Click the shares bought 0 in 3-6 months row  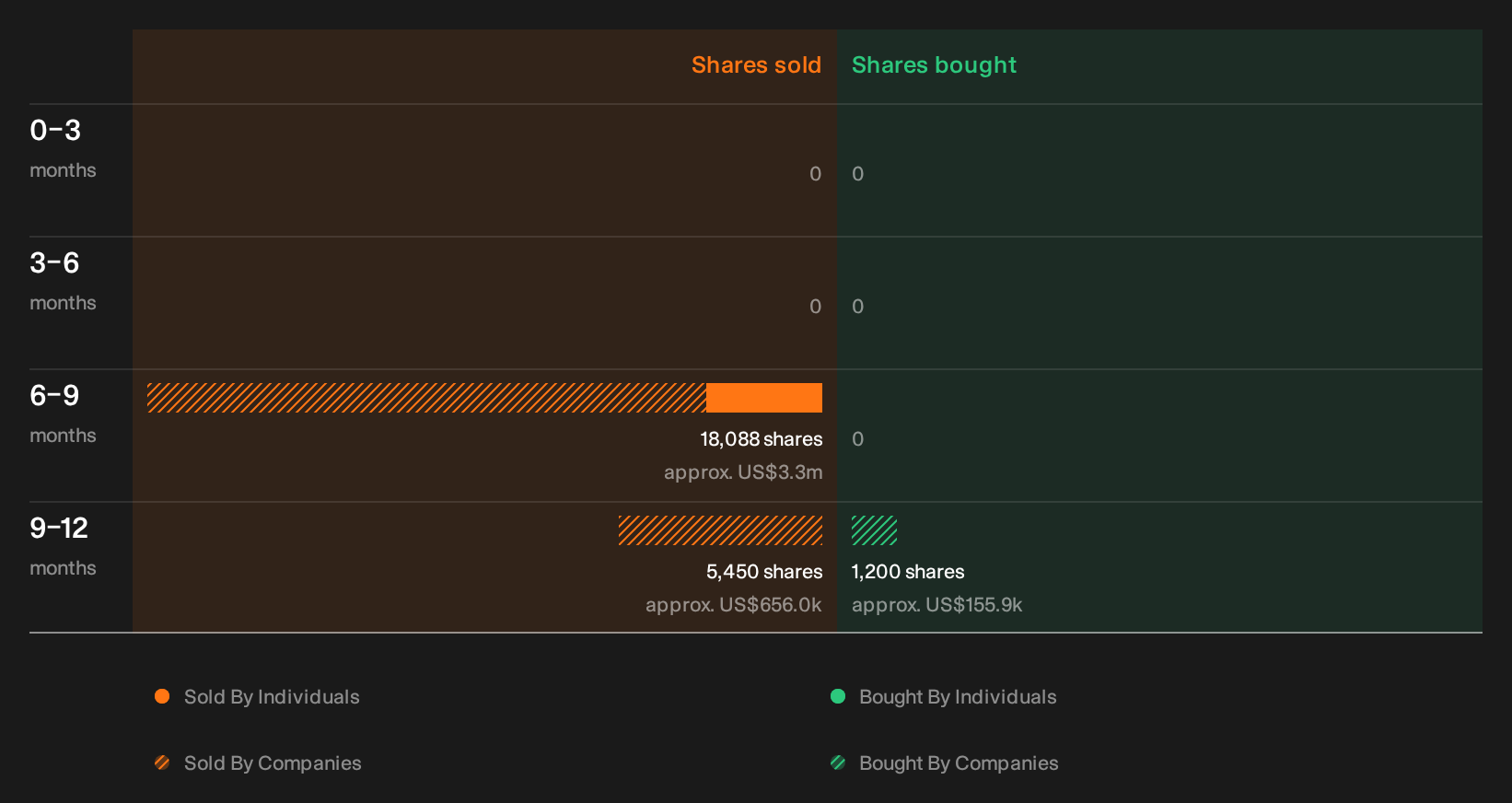pos(858,307)
